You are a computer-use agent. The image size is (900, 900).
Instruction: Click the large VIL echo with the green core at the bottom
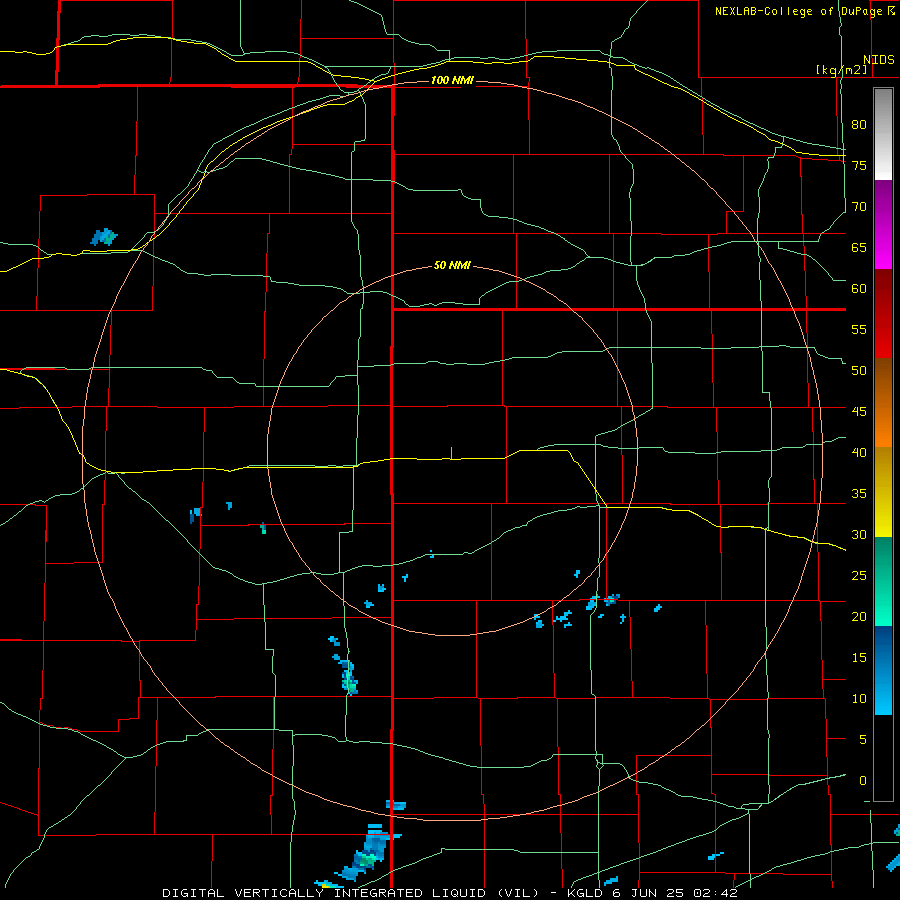(x=367, y=852)
